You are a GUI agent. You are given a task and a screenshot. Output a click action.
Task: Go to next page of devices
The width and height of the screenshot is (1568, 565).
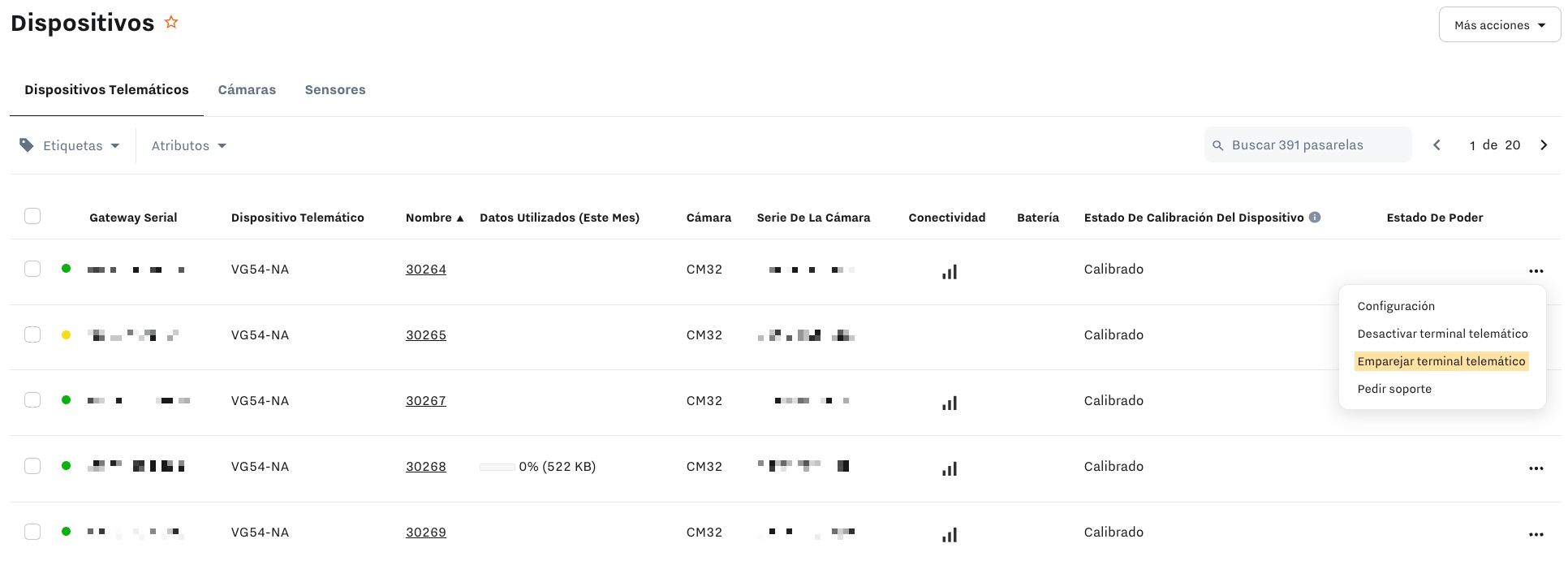pyautogui.click(x=1544, y=145)
